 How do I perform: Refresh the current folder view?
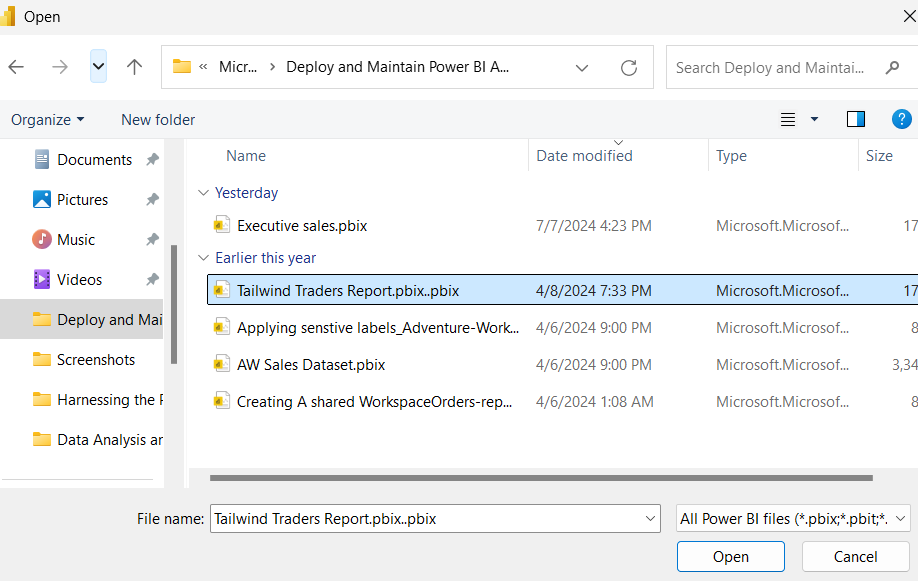(628, 68)
